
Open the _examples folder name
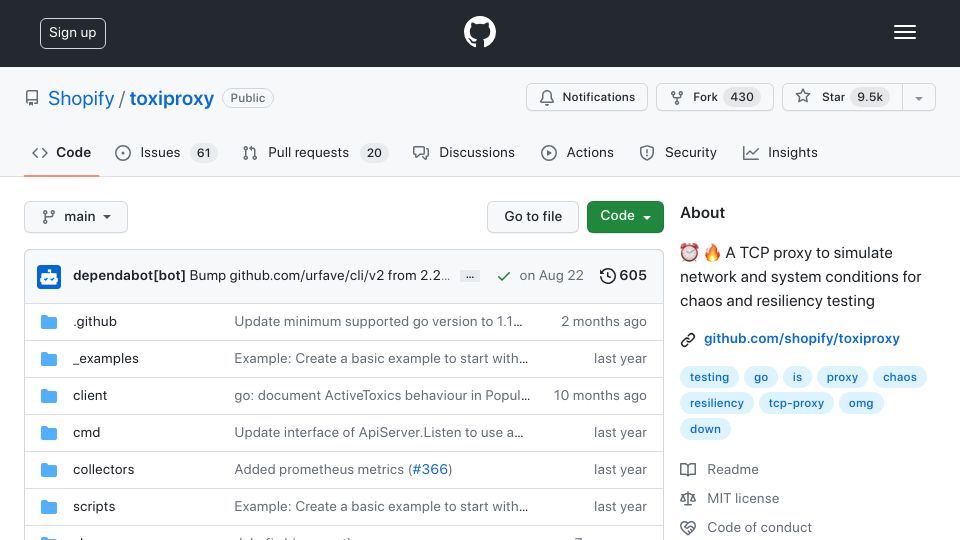[x=106, y=358]
